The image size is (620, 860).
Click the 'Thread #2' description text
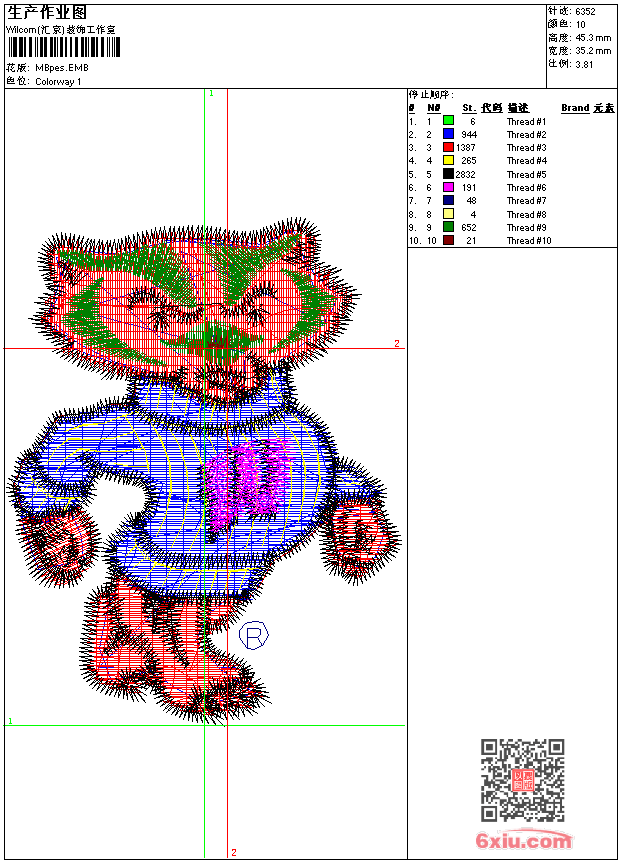[x=526, y=134]
